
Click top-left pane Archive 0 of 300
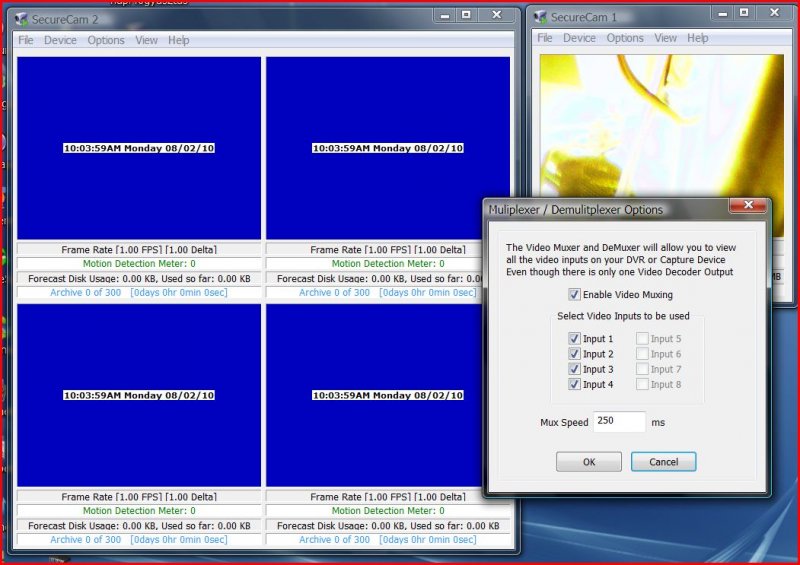[86, 292]
